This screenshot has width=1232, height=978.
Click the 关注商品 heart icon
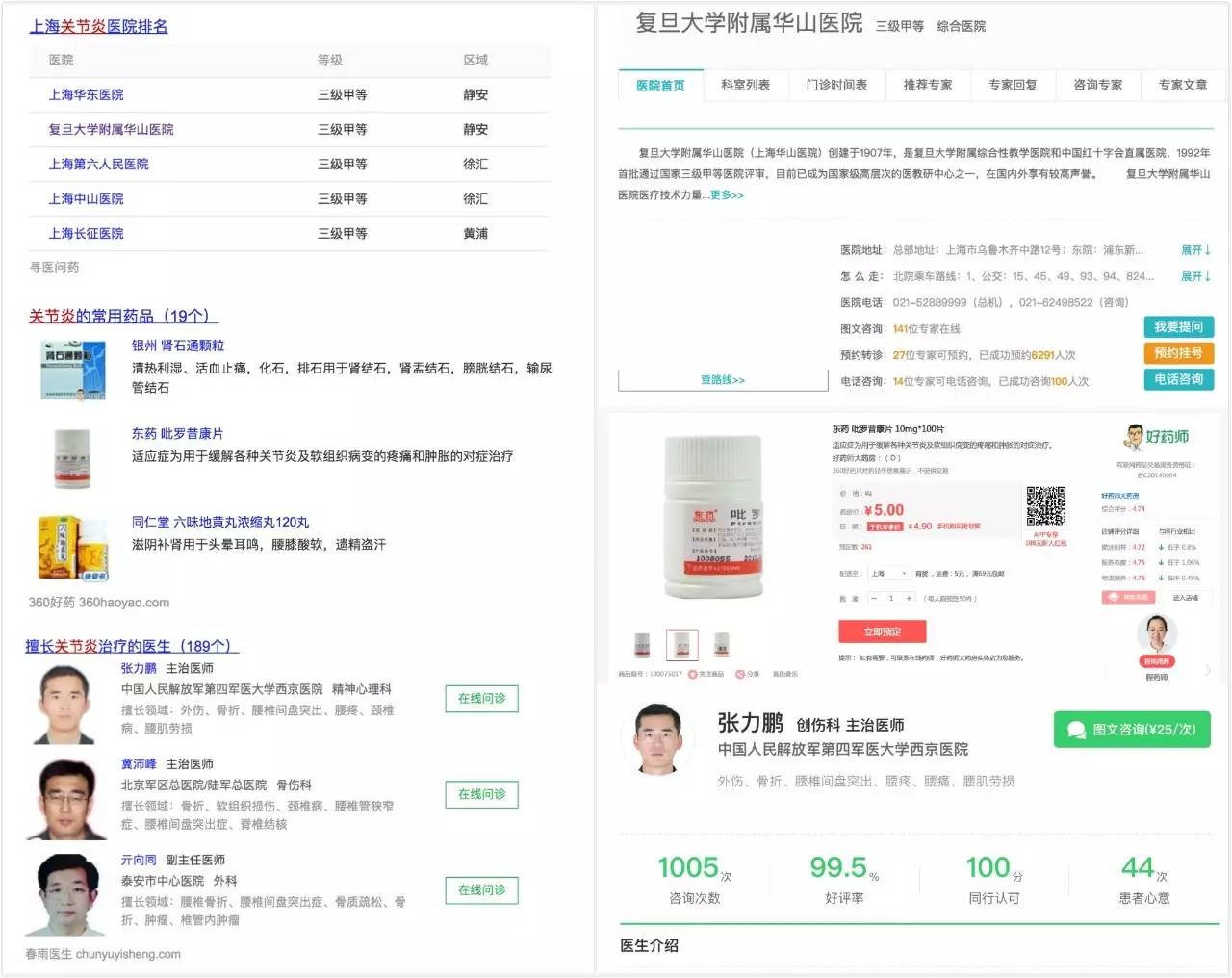[x=692, y=674]
